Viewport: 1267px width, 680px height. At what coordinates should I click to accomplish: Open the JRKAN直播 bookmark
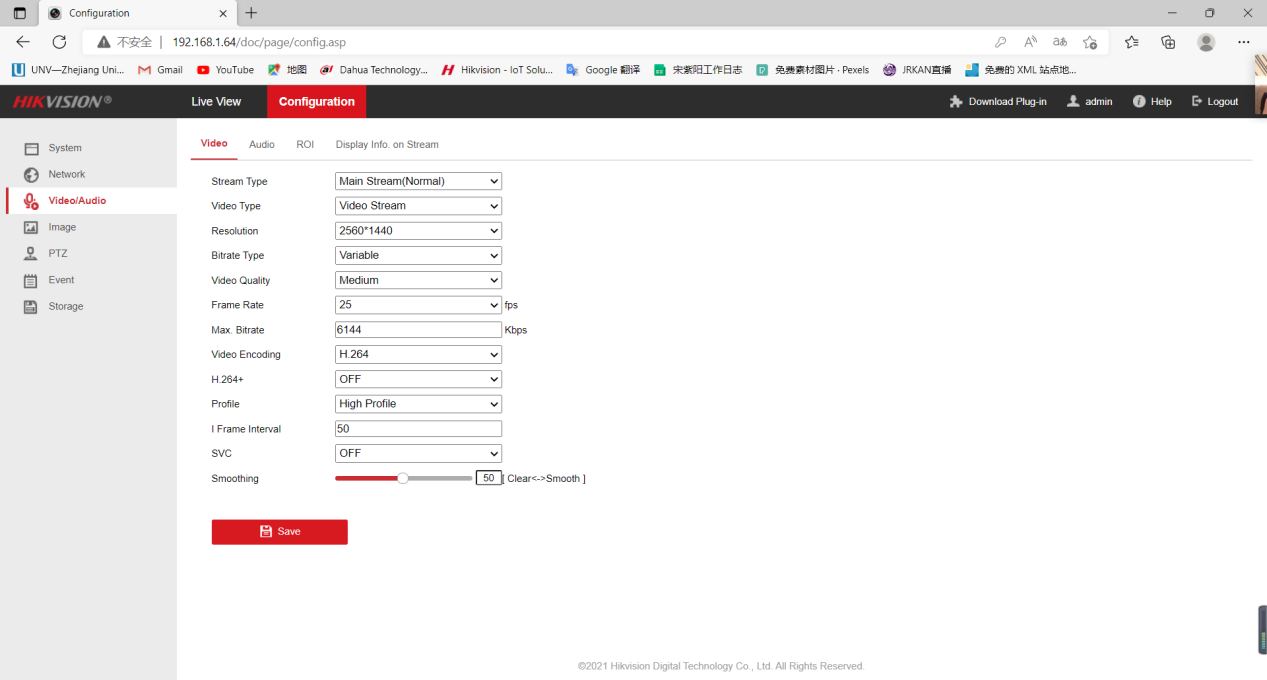[917, 70]
